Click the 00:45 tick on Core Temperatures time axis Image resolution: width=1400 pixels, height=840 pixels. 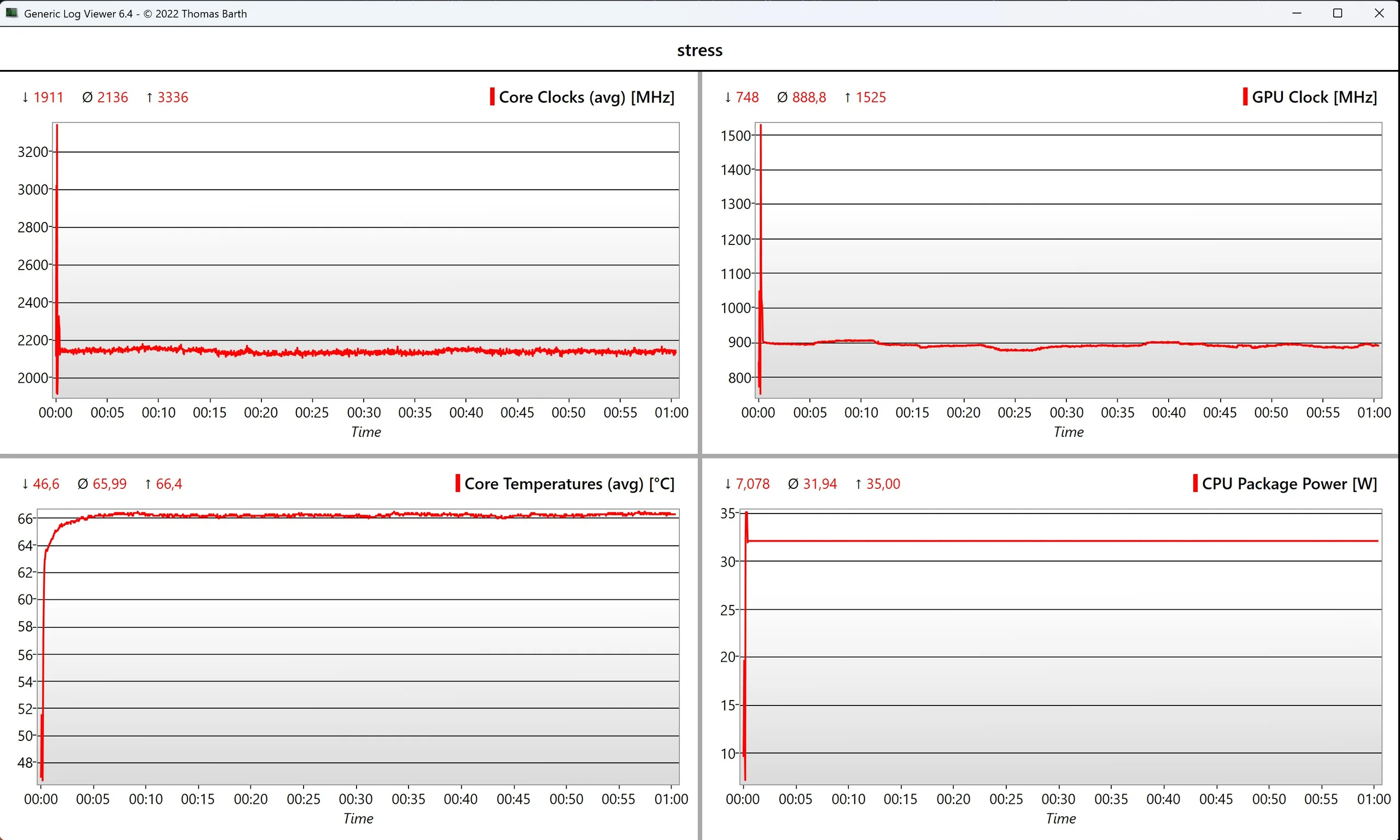coord(514,798)
